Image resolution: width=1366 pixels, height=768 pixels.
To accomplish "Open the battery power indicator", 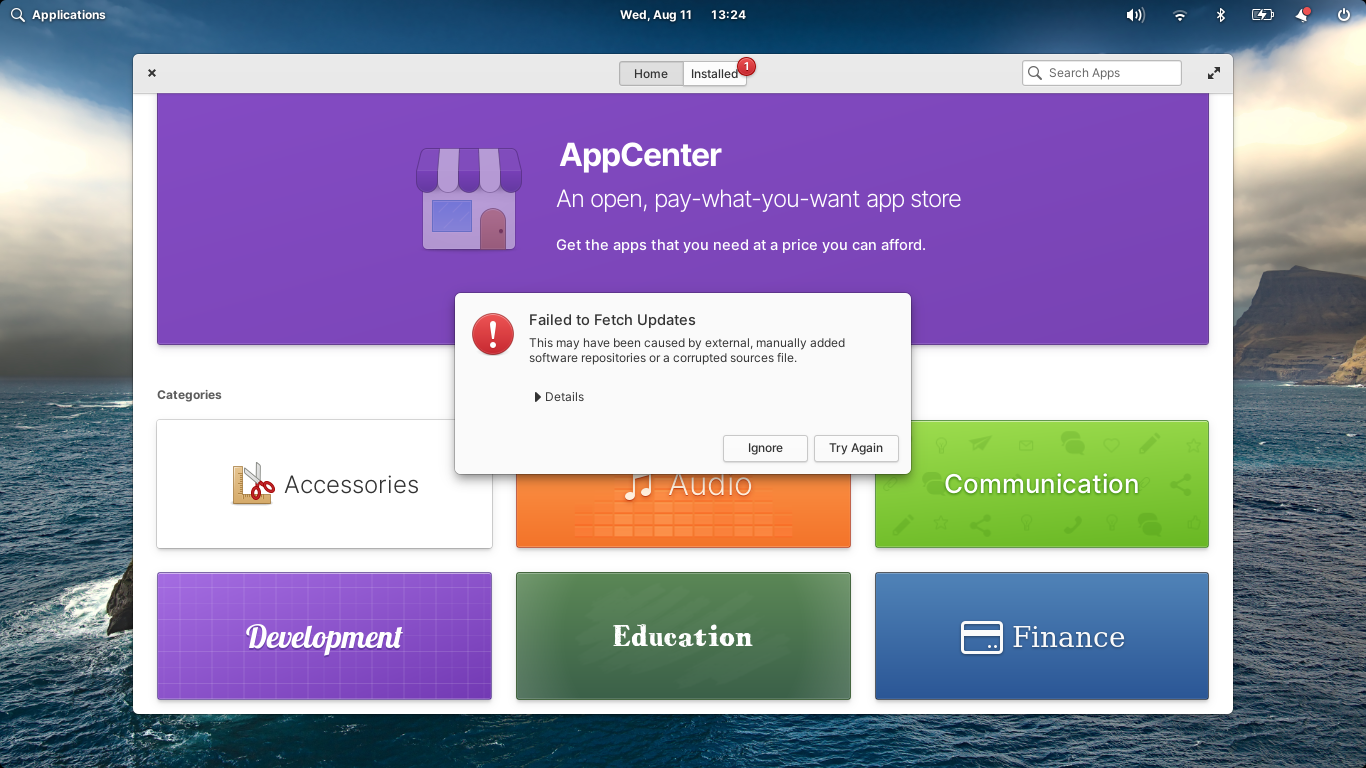I will tap(1262, 15).
